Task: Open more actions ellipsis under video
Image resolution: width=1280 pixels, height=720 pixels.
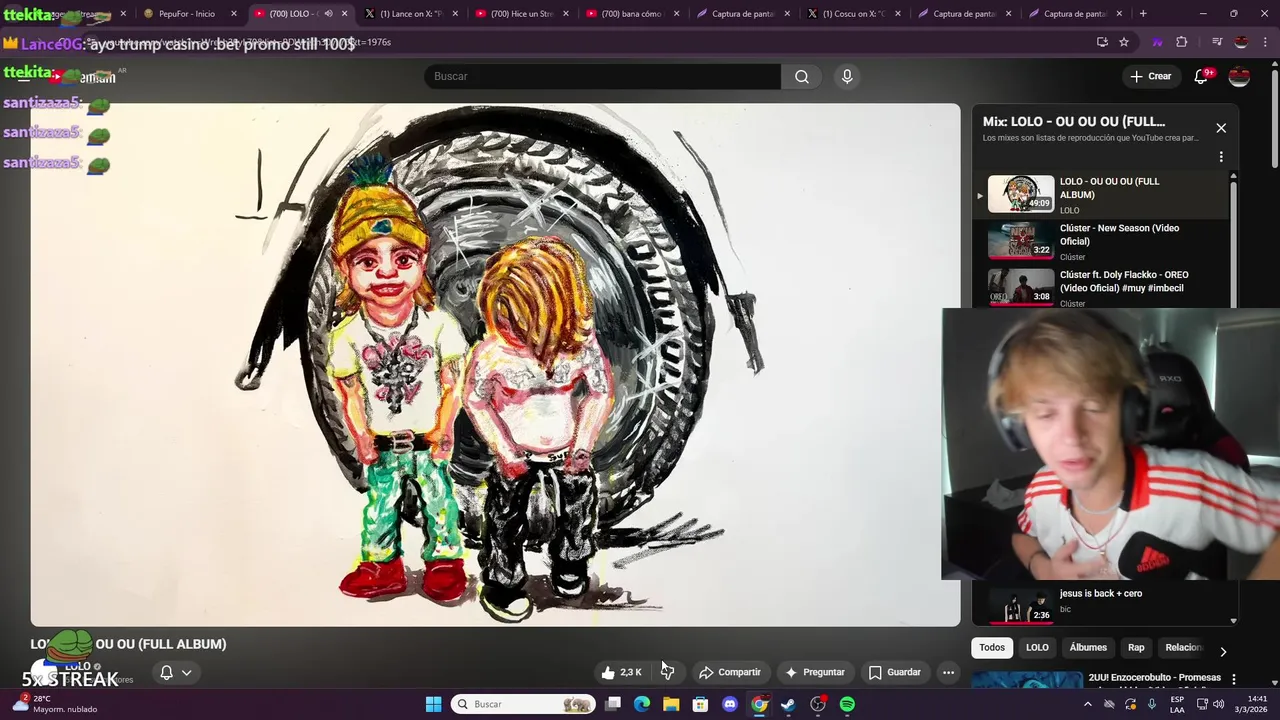Action: [948, 672]
